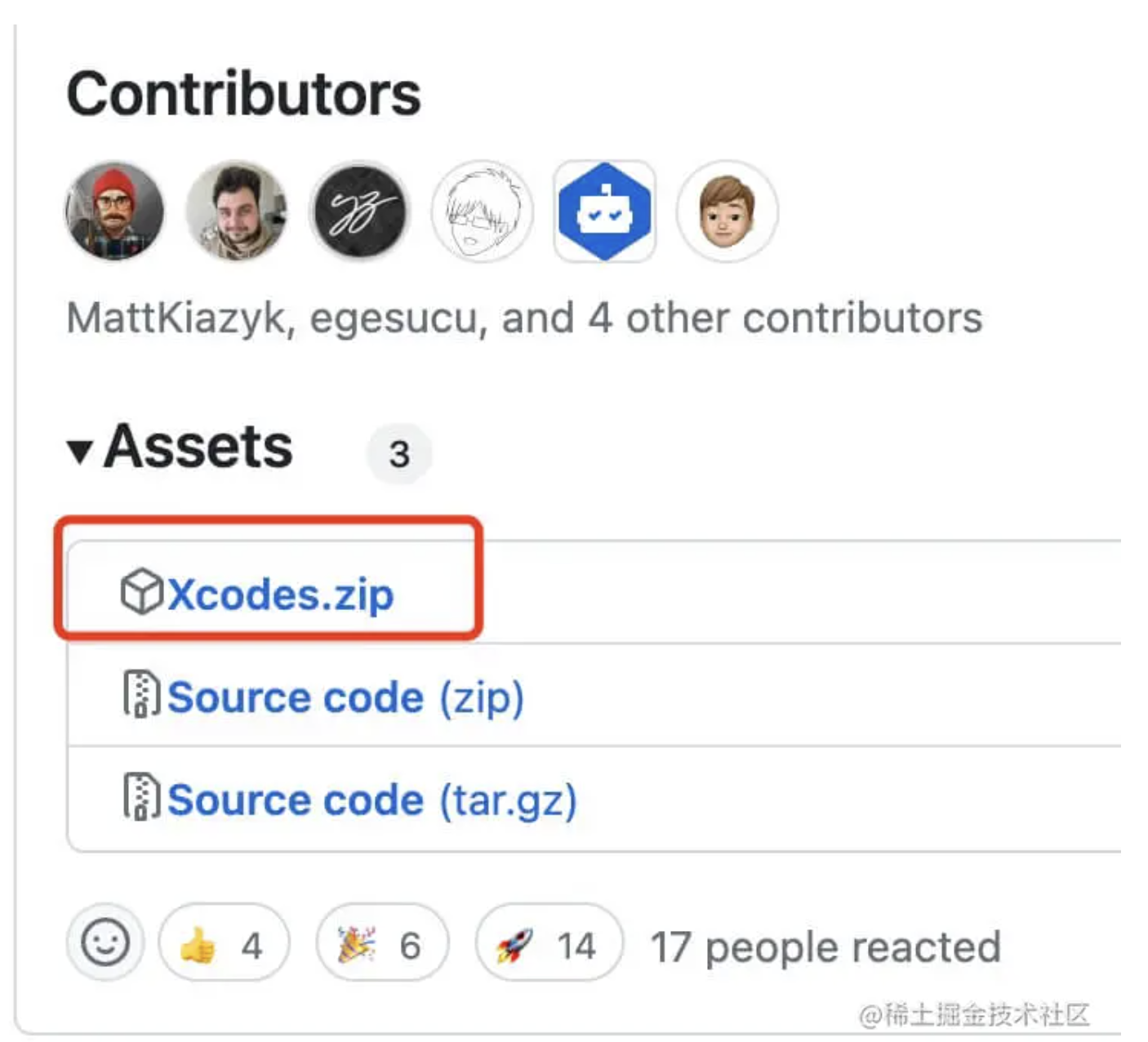The width and height of the screenshot is (1148, 1042).
Task: Open the memoji face contributor avatar
Action: point(727,211)
